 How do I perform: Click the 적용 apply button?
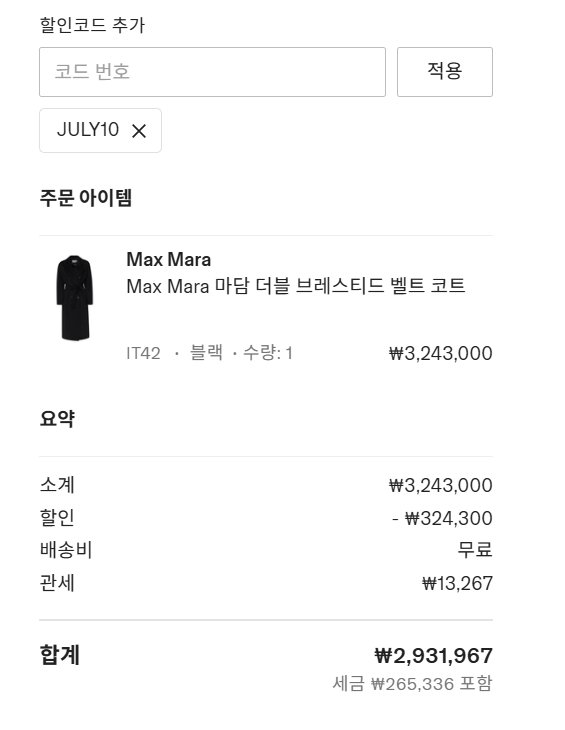(444, 72)
